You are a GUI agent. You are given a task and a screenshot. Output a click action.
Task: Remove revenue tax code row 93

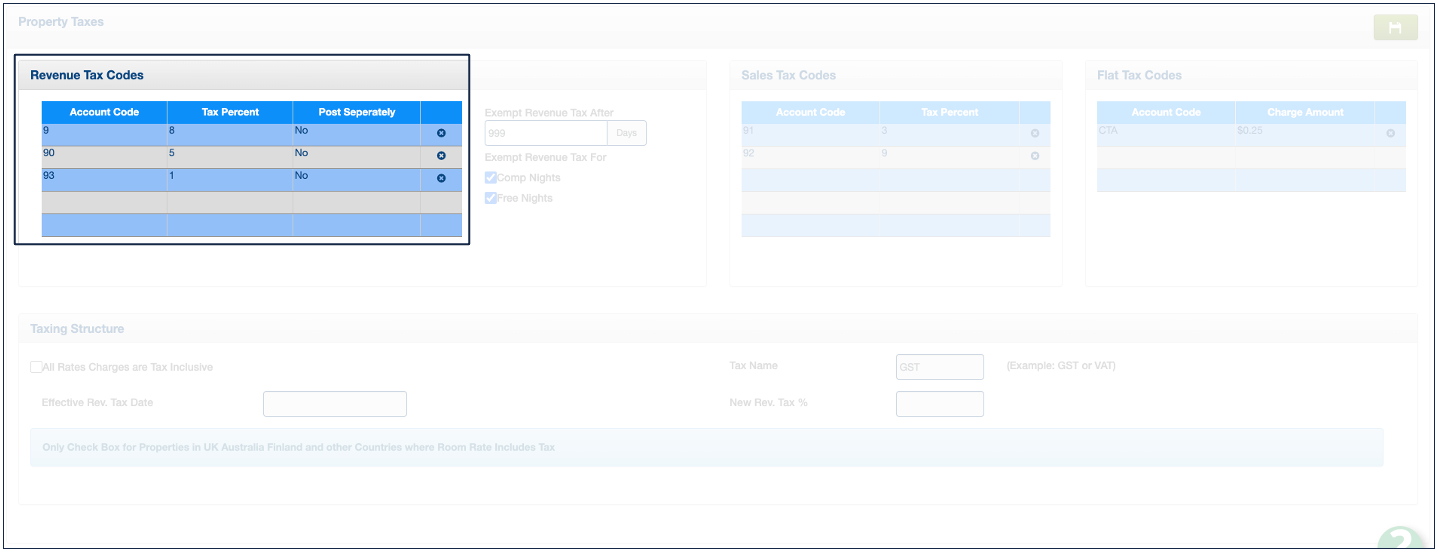[x=441, y=178]
